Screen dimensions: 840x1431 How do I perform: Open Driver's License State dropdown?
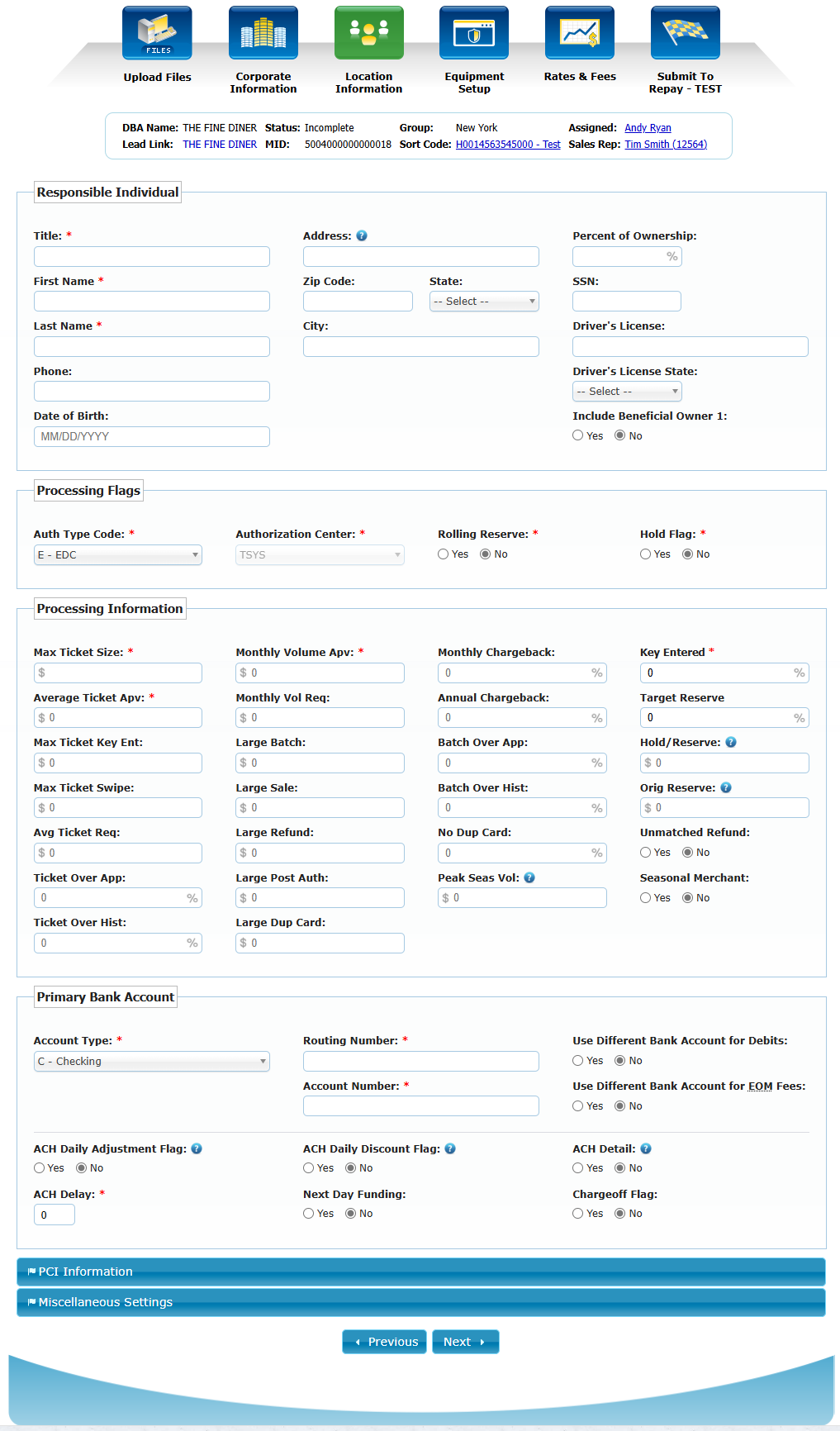click(627, 392)
